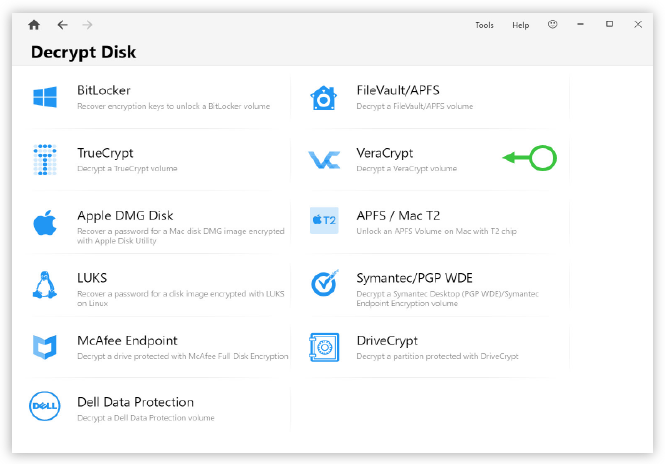
Task: Click the Dell logo icon
Action: [x=45, y=406]
